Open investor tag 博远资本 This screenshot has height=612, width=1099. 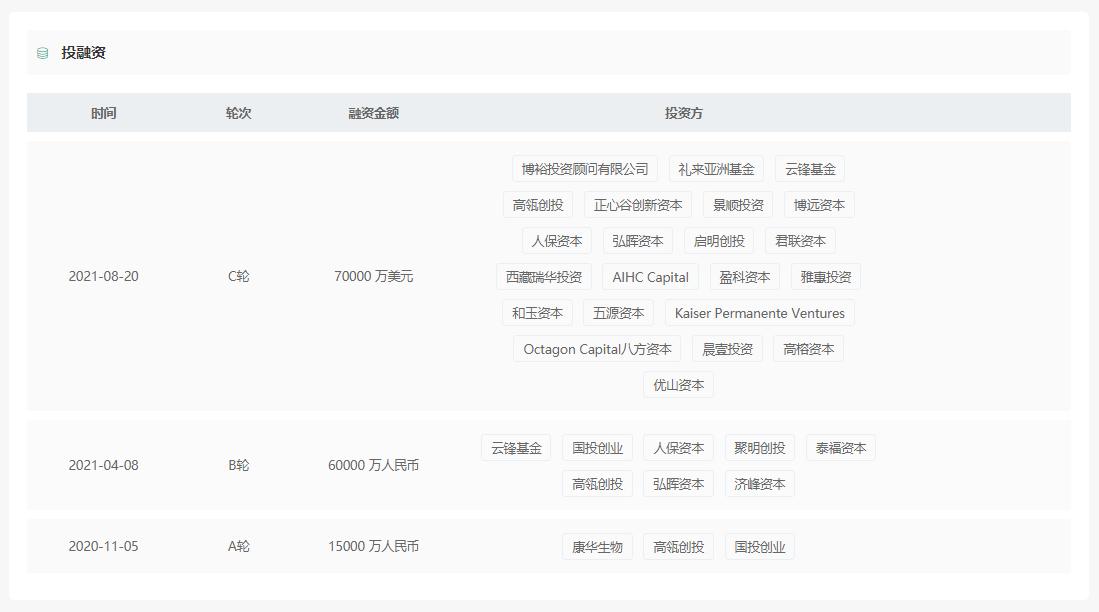click(x=819, y=205)
